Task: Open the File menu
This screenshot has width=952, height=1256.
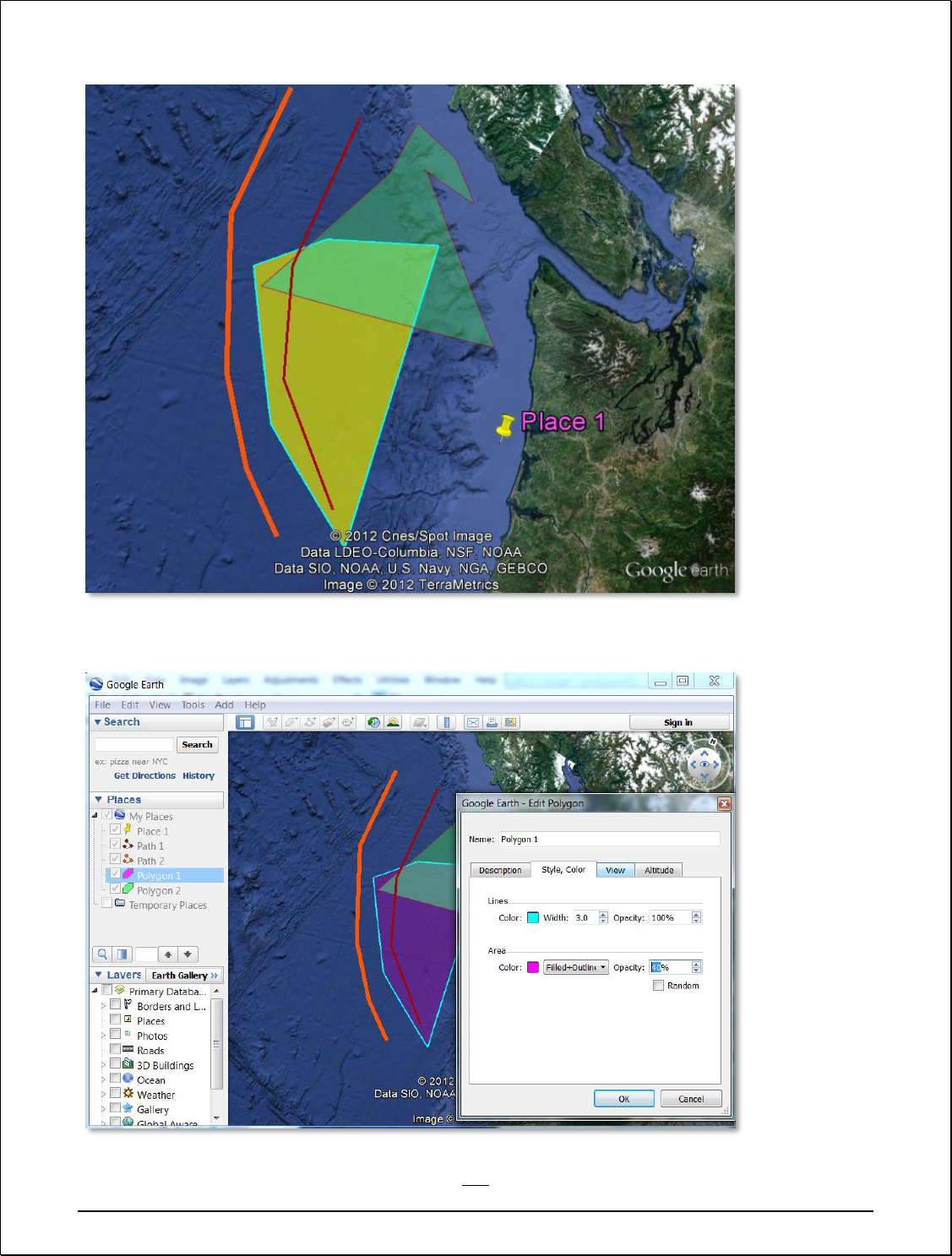Action: coord(102,705)
